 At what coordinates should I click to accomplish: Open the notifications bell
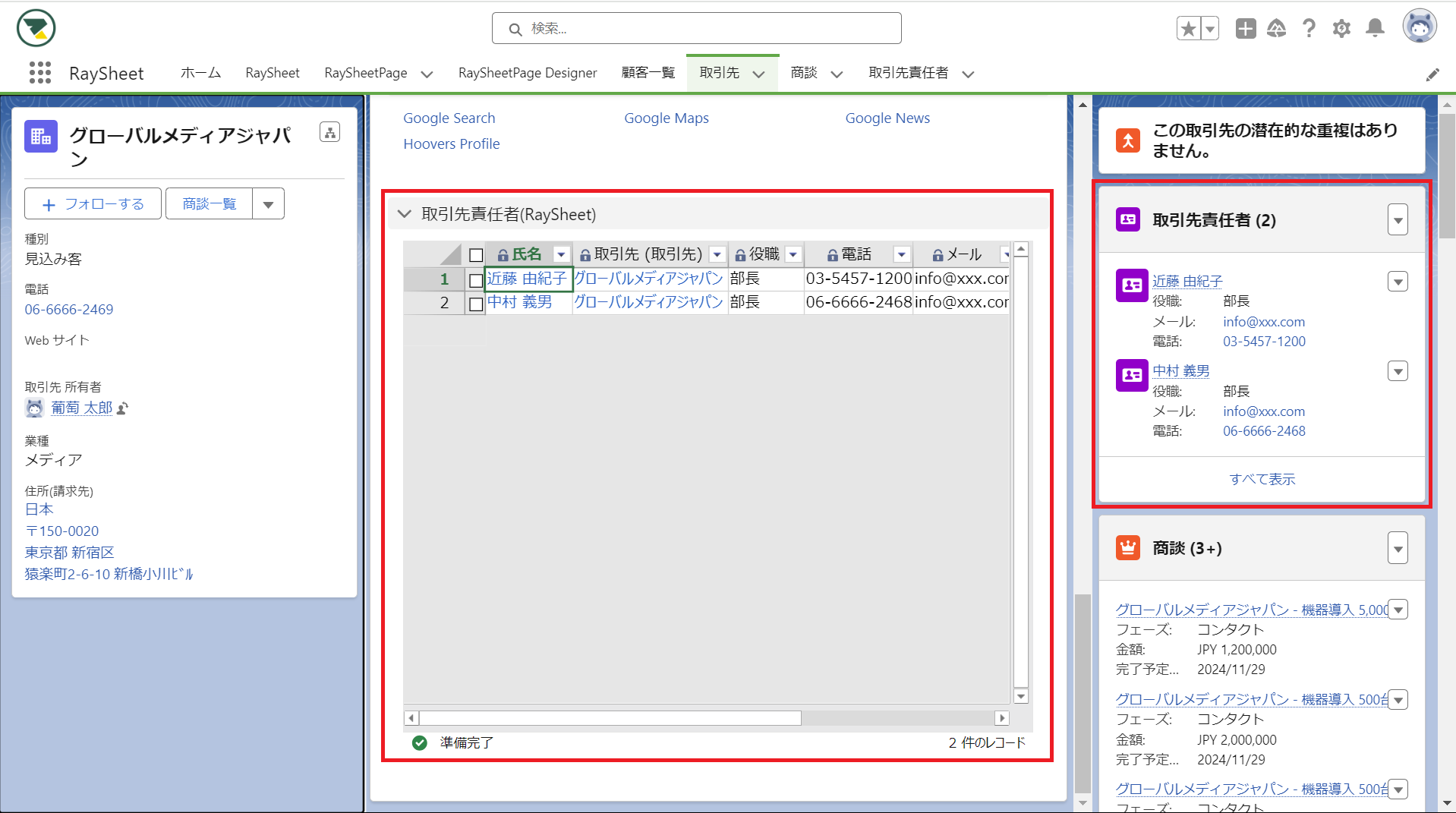(x=1375, y=29)
